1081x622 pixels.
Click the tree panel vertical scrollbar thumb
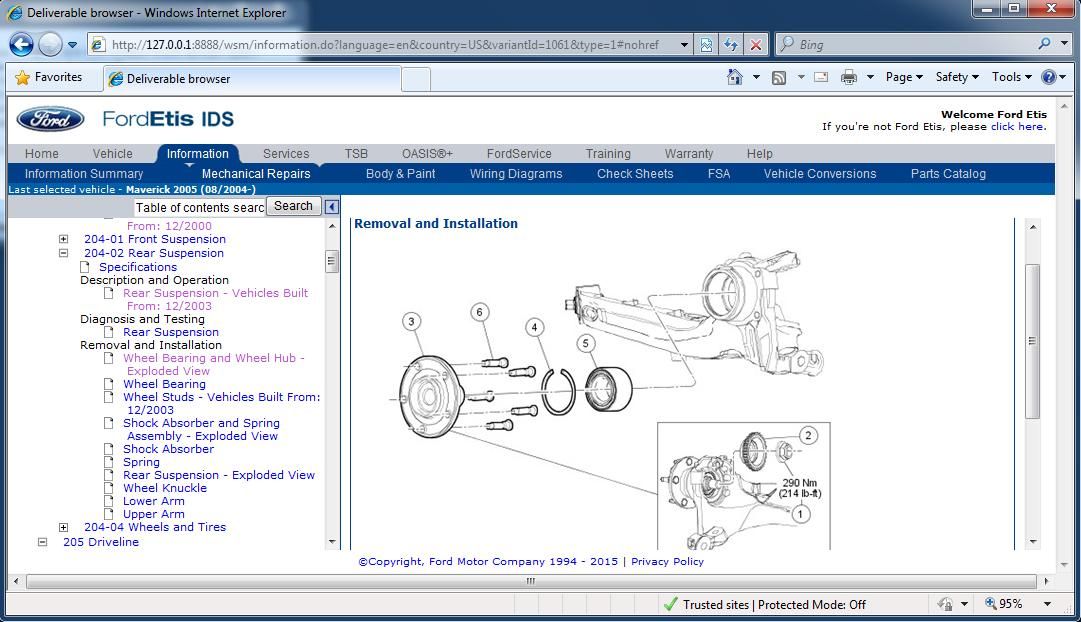(x=332, y=261)
